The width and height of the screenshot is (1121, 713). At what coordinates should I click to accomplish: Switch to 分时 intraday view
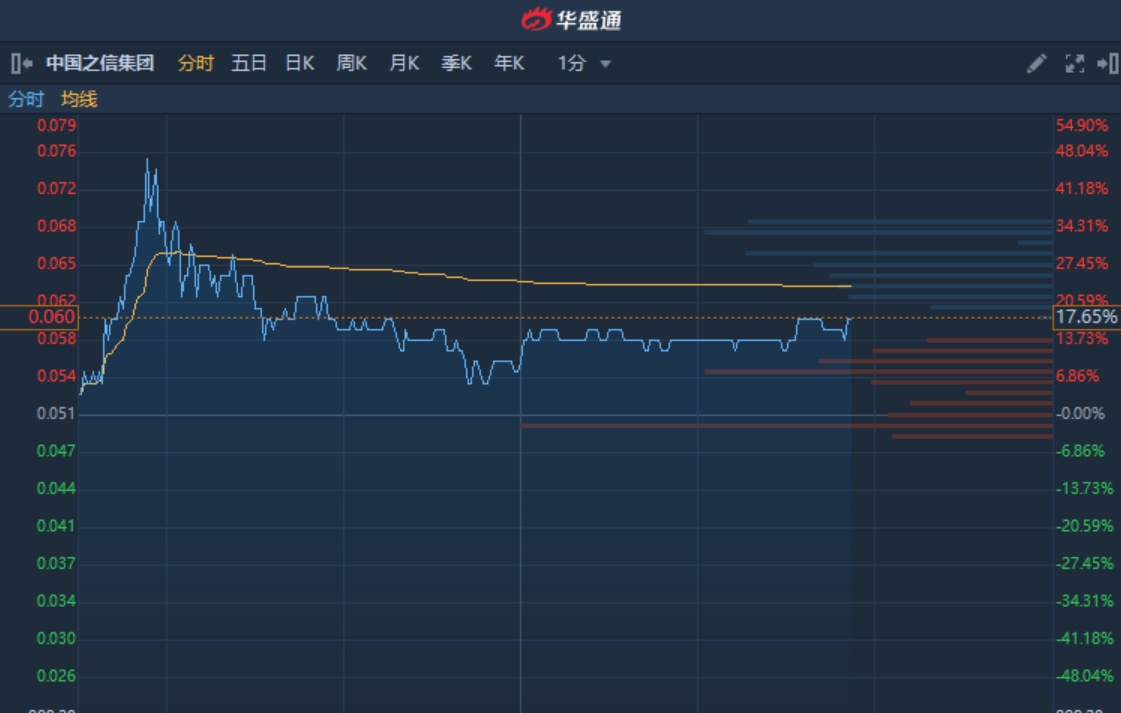tap(196, 64)
